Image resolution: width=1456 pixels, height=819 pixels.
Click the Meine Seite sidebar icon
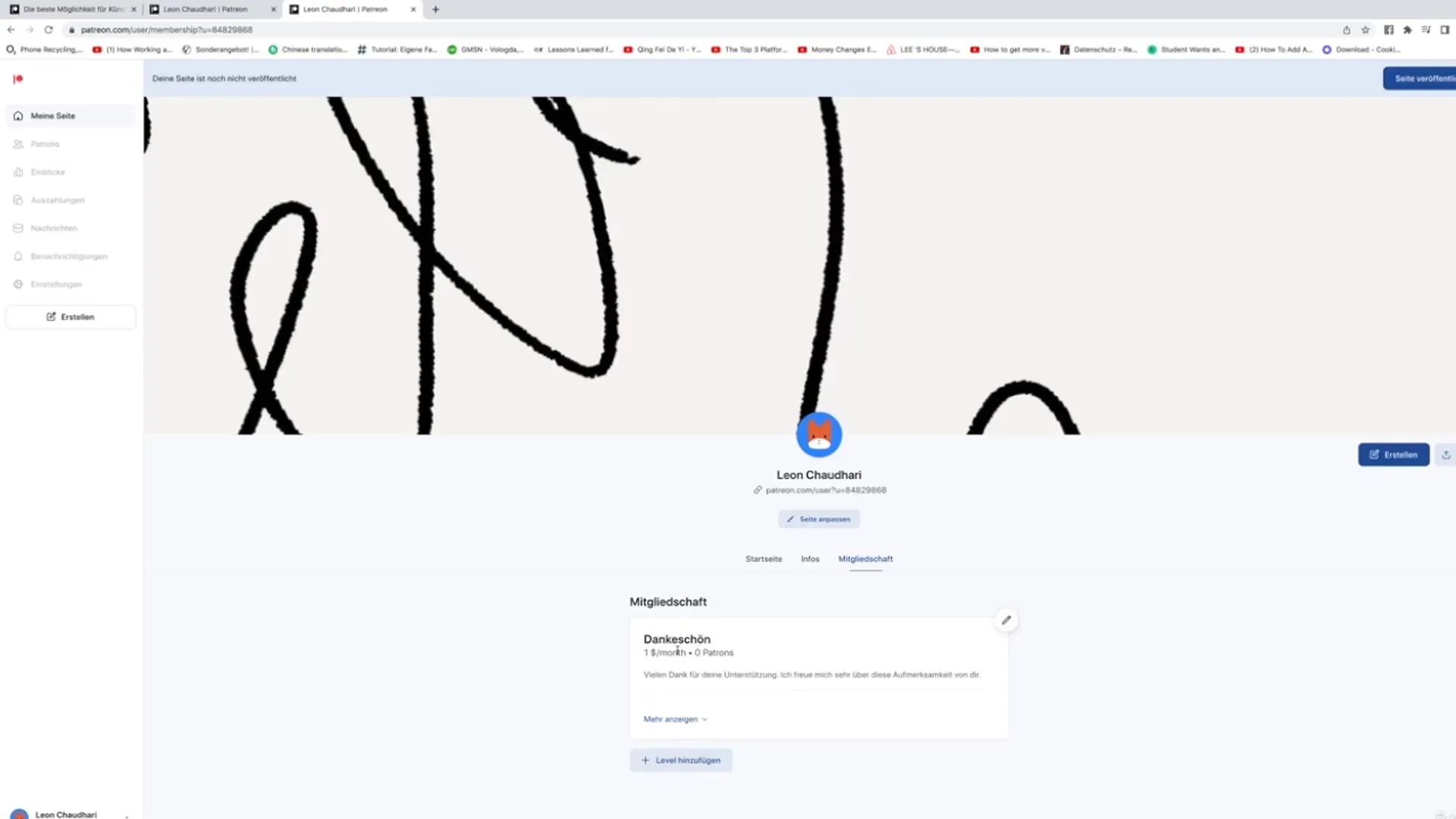tap(18, 115)
